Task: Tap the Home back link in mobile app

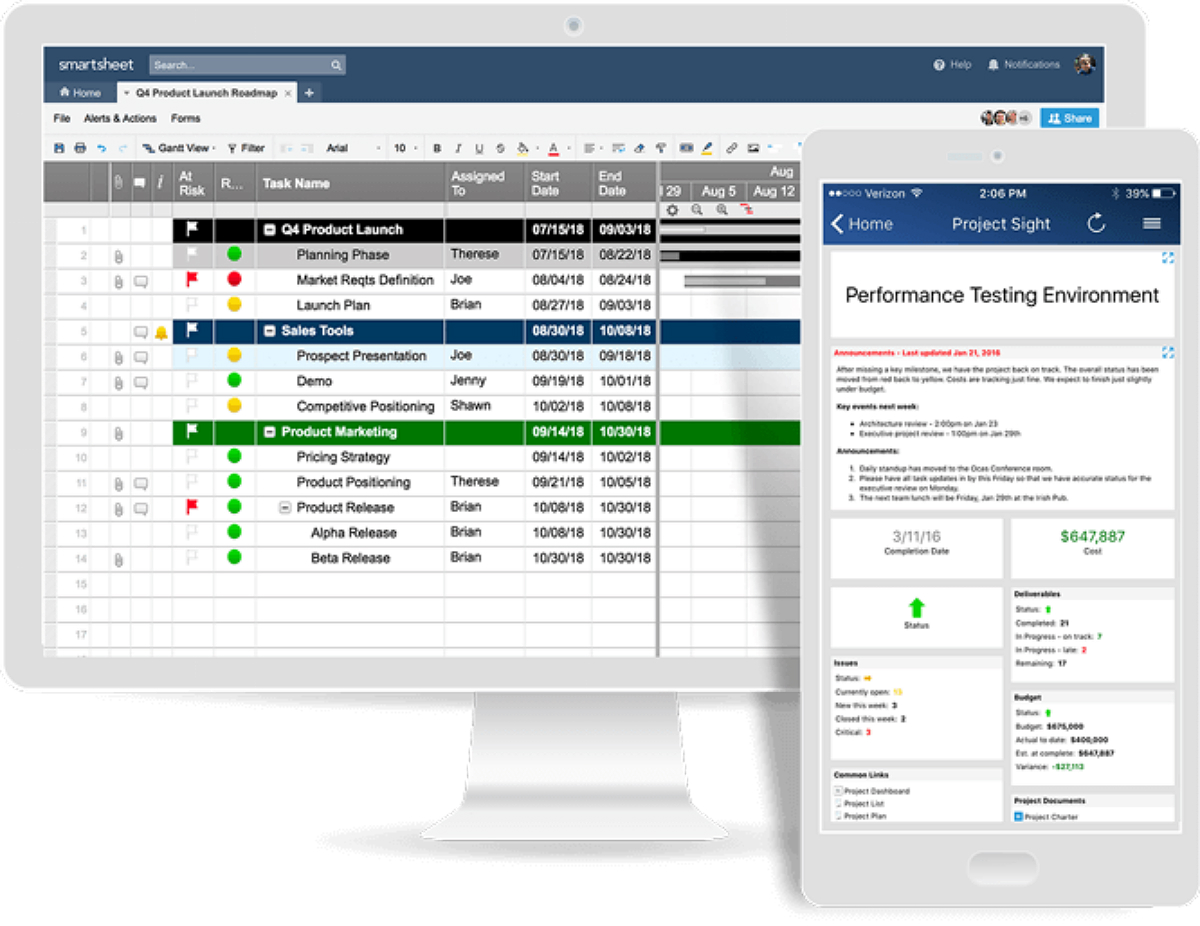Action: point(861,224)
